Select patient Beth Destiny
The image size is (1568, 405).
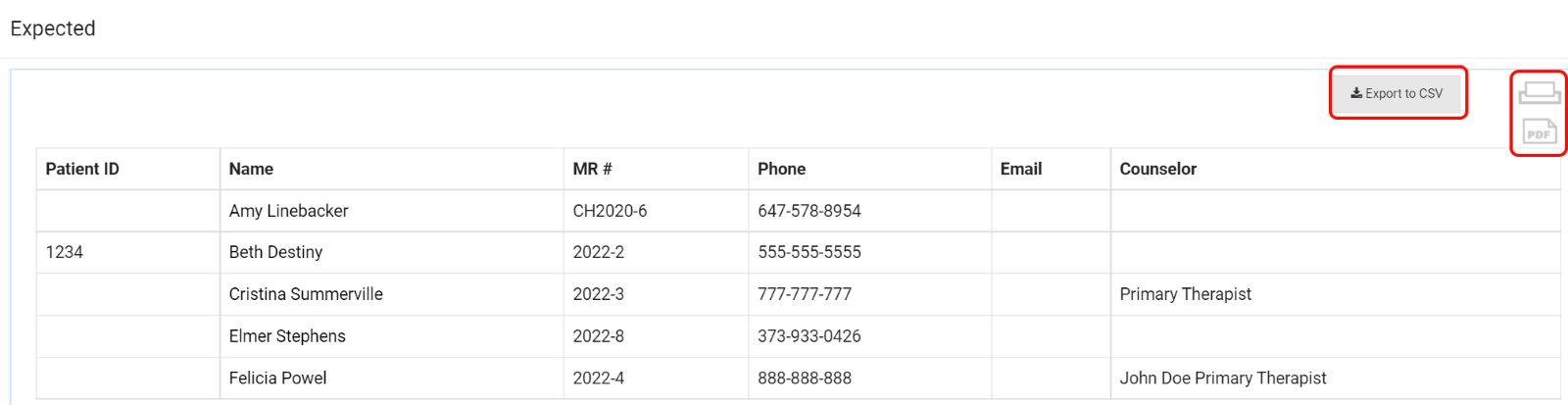click(275, 252)
